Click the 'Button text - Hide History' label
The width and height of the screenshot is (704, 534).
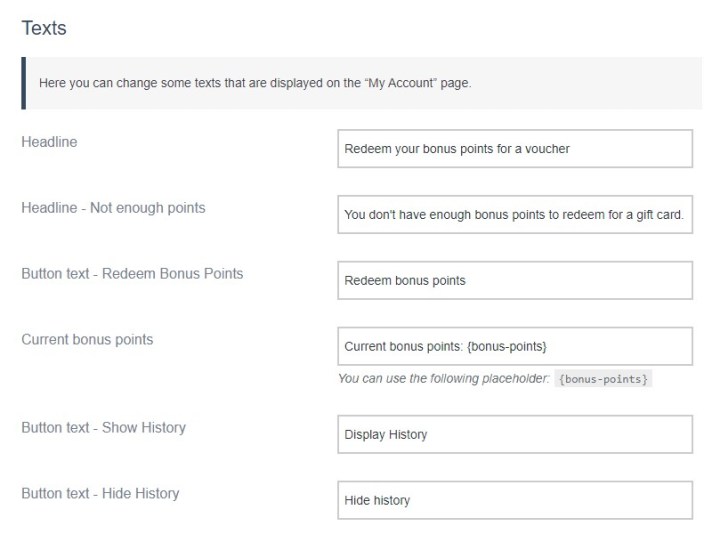[100, 493]
